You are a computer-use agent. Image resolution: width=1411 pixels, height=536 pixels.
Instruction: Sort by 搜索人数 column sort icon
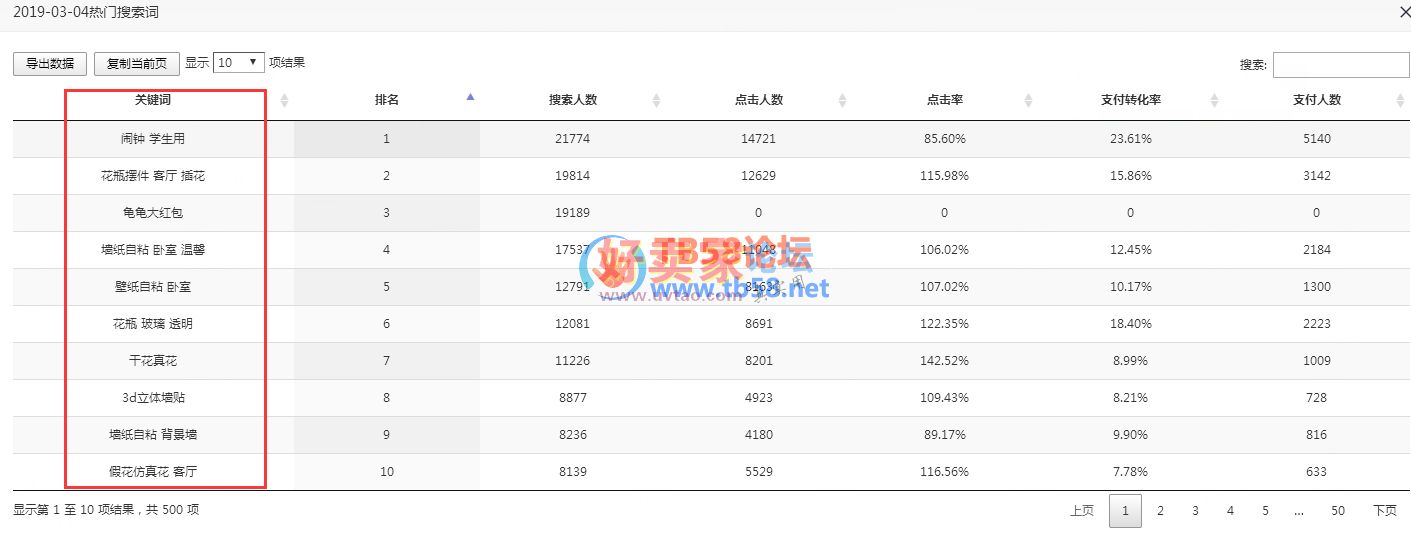click(656, 100)
